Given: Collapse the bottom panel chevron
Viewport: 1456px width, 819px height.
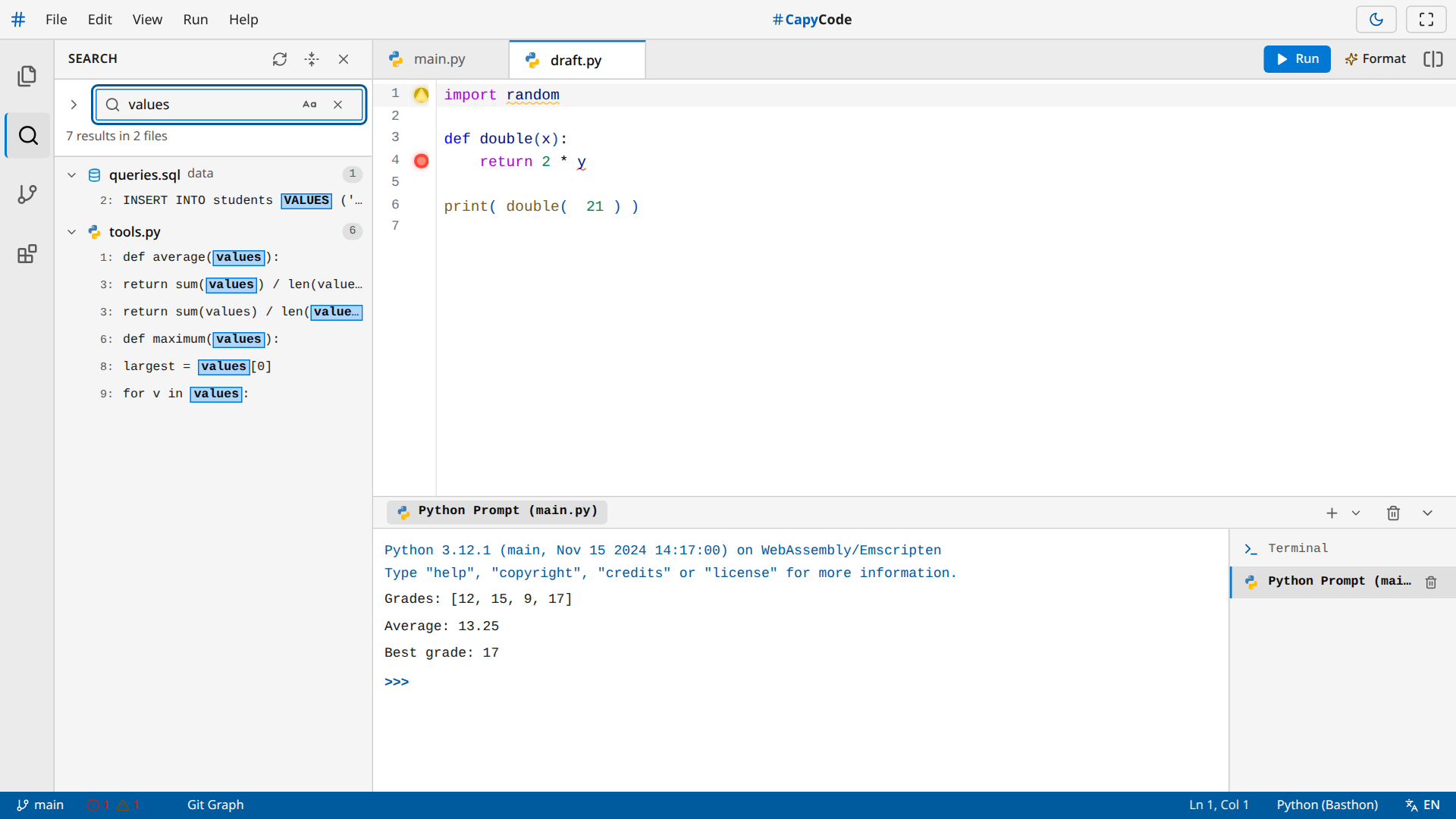Looking at the screenshot, I should pos(1427,513).
